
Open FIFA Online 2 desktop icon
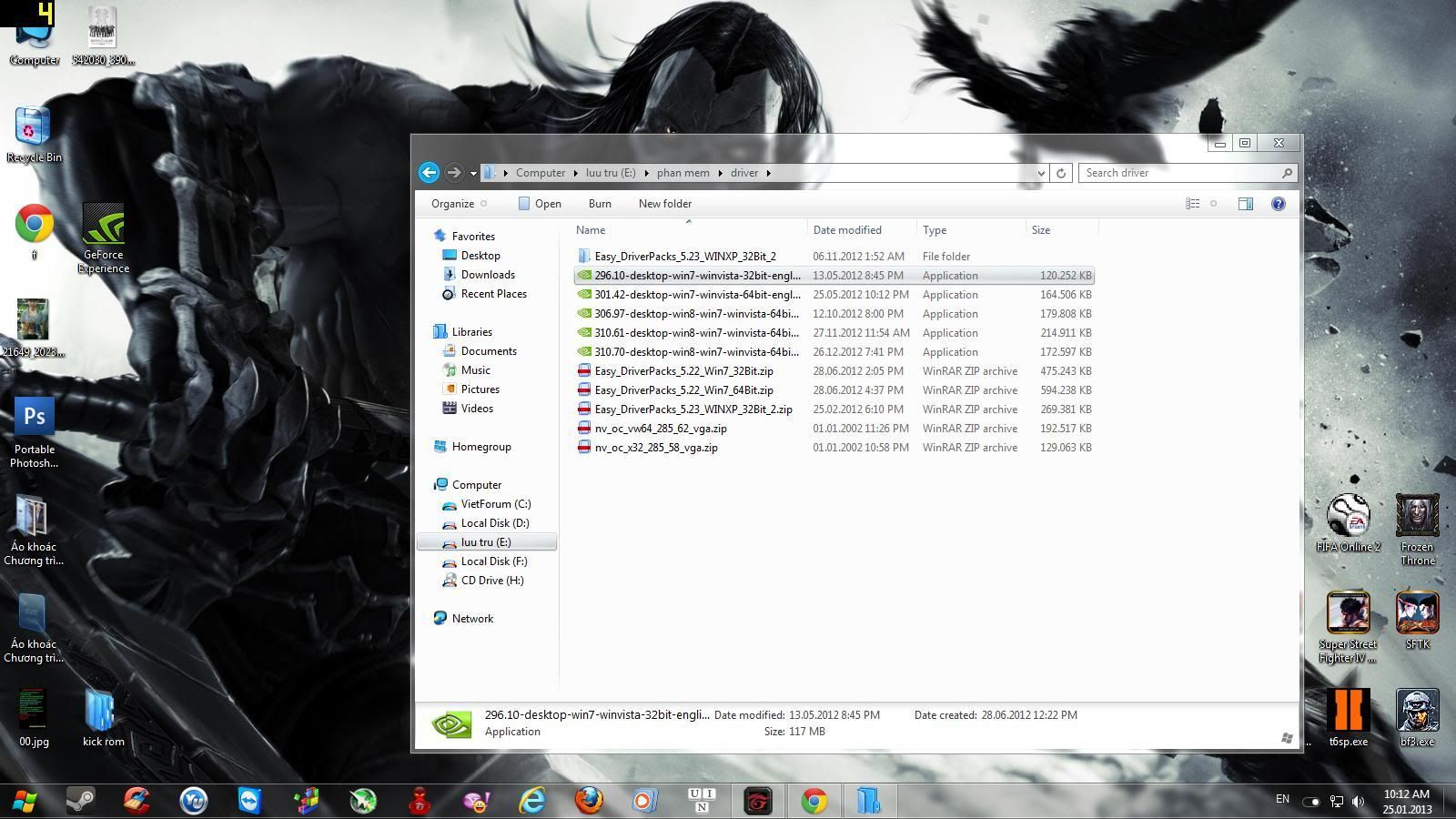point(1348,523)
